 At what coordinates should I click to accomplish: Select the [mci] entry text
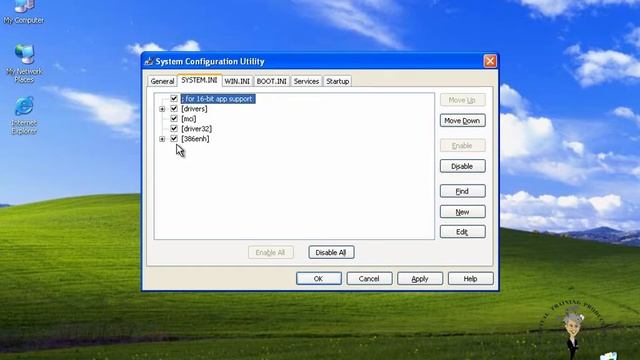(189, 118)
